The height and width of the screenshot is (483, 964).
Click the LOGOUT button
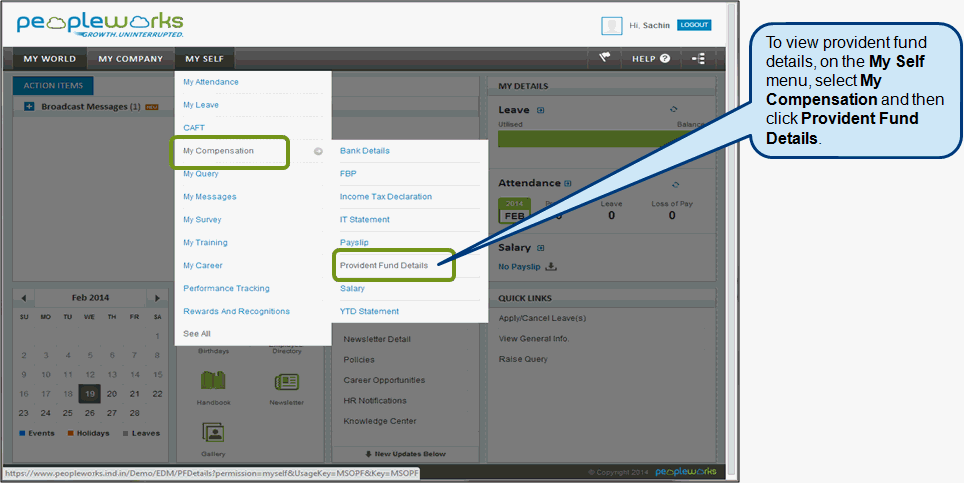pos(694,25)
